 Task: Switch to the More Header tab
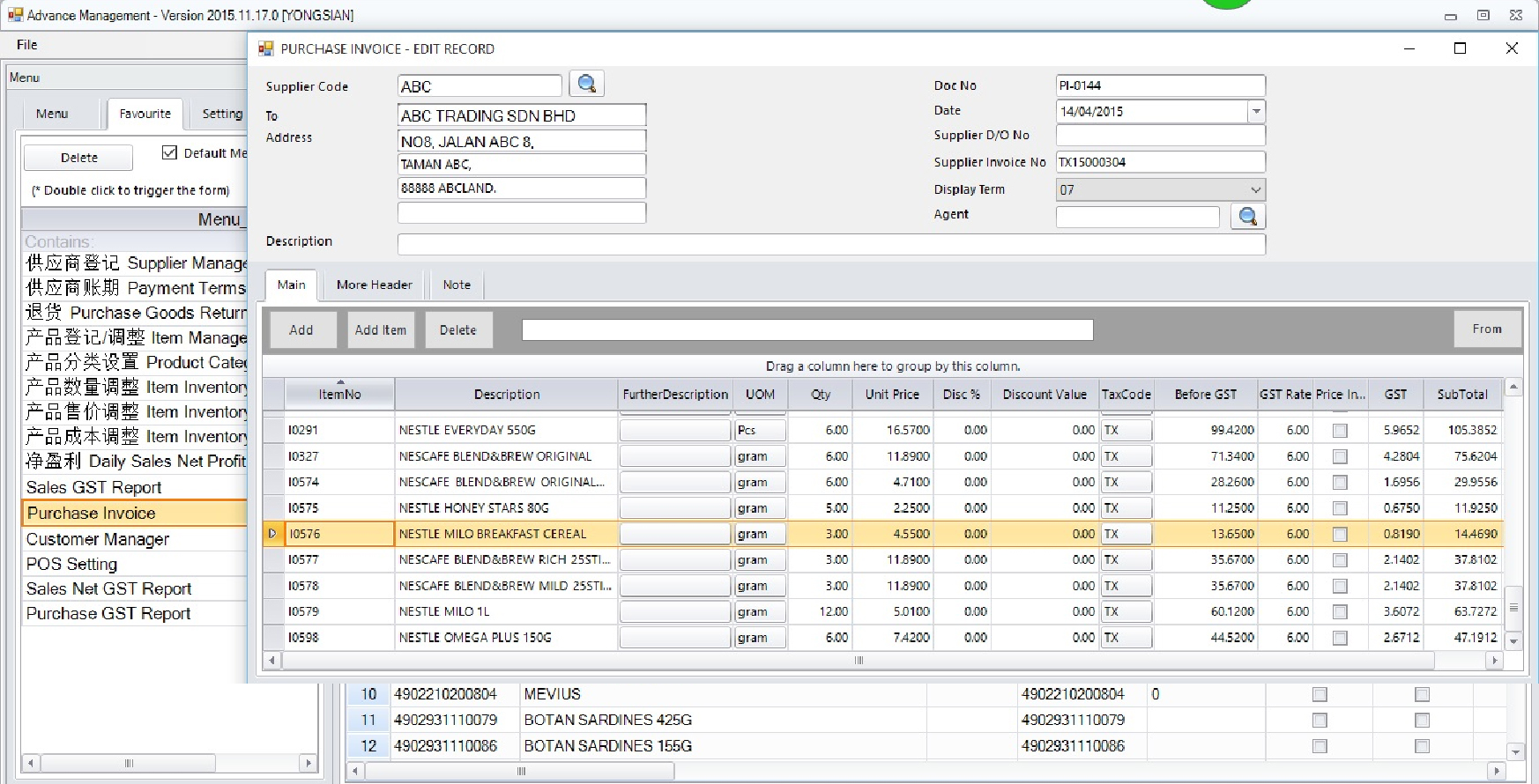(x=375, y=285)
